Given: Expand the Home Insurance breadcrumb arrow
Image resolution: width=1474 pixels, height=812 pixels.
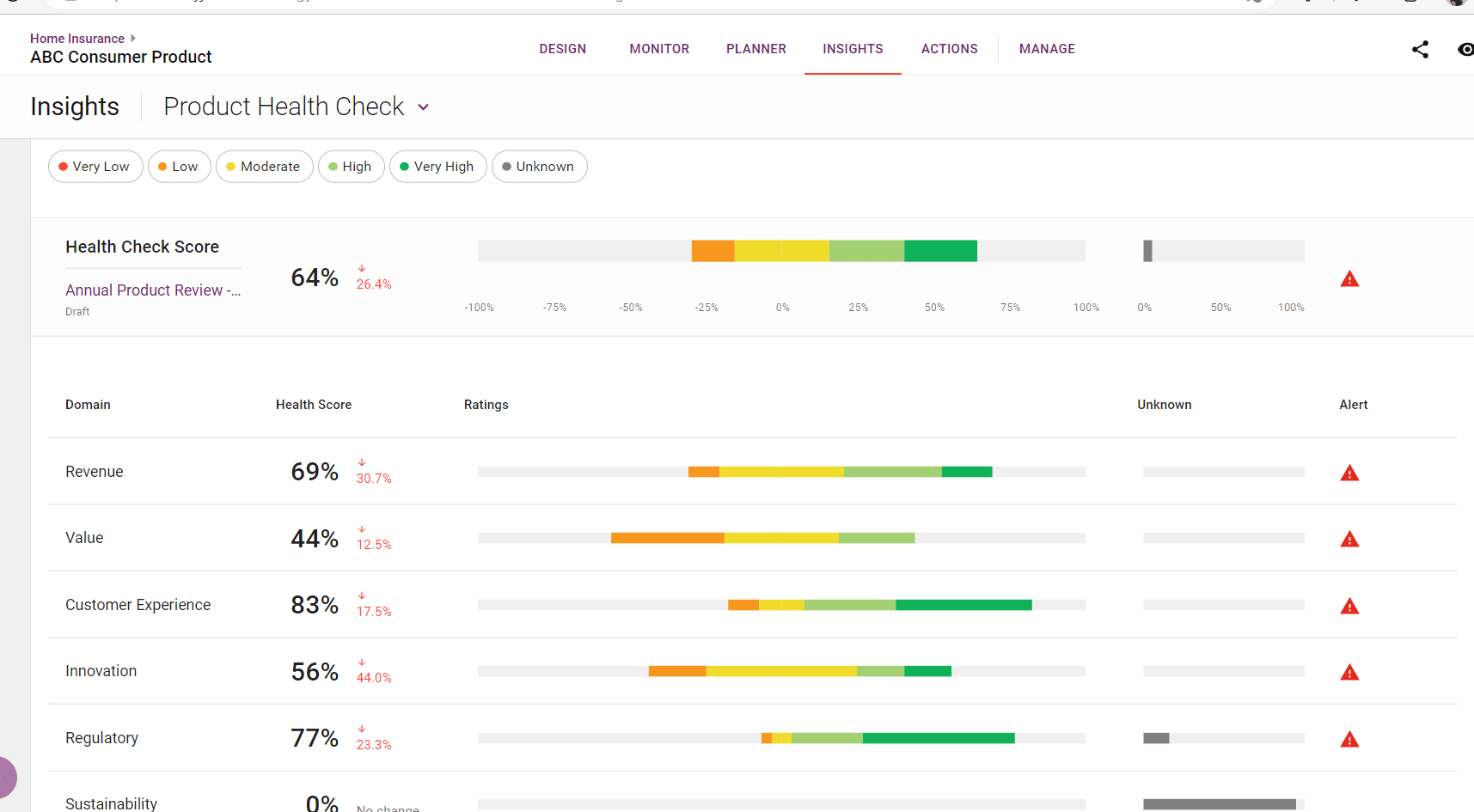Looking at the screenshot, I should [x=133, y=38].
